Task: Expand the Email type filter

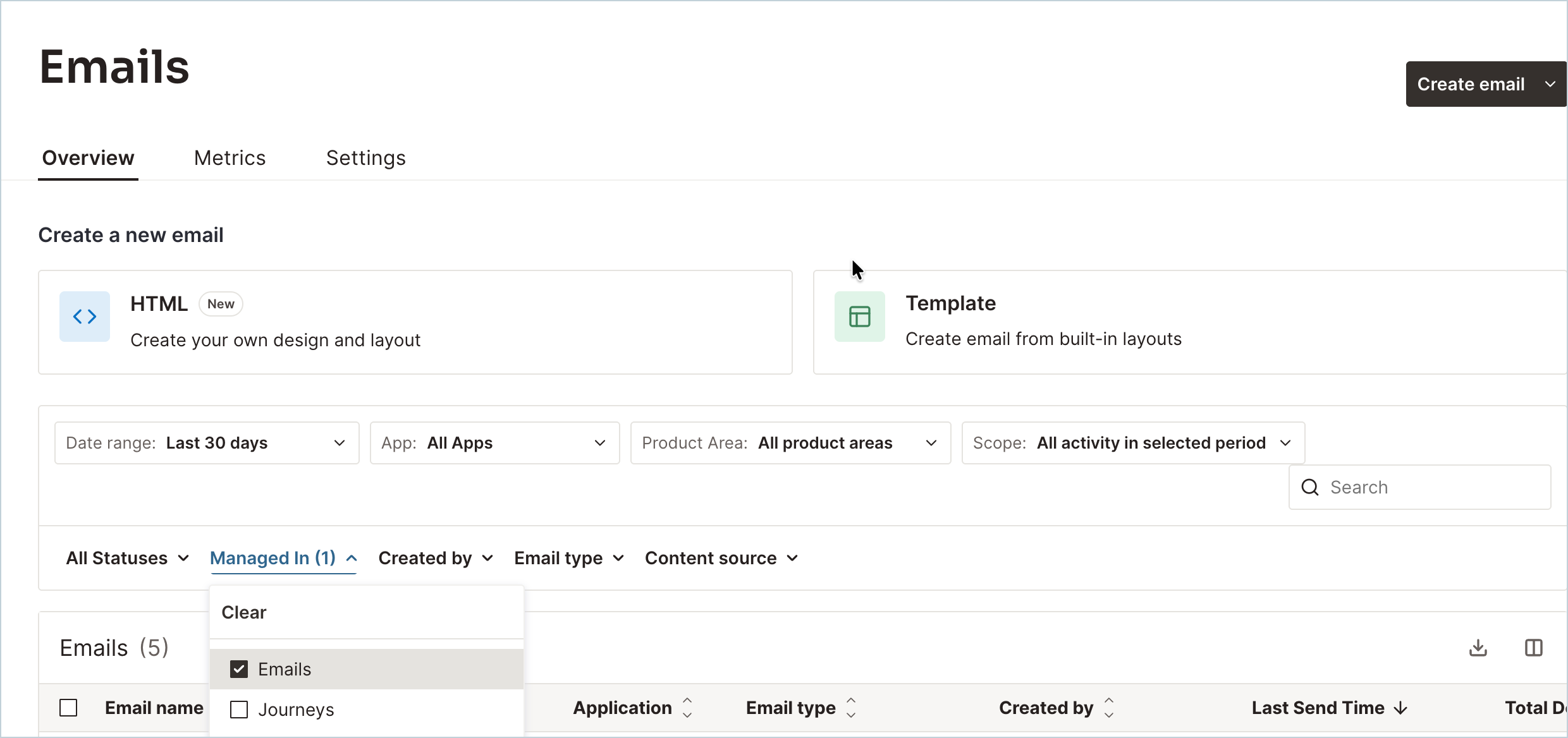Action: (x=569, y=558)
